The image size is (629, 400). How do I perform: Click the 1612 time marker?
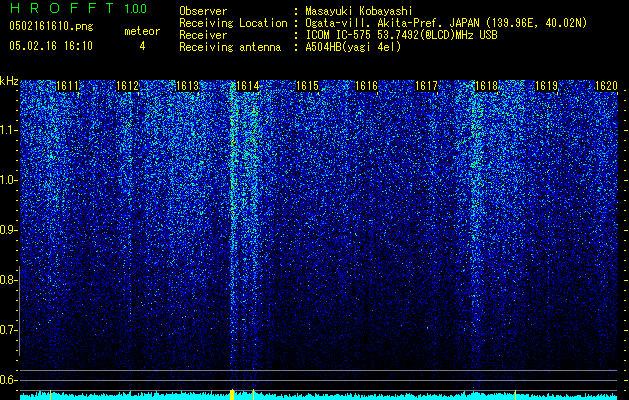point(127,86)
